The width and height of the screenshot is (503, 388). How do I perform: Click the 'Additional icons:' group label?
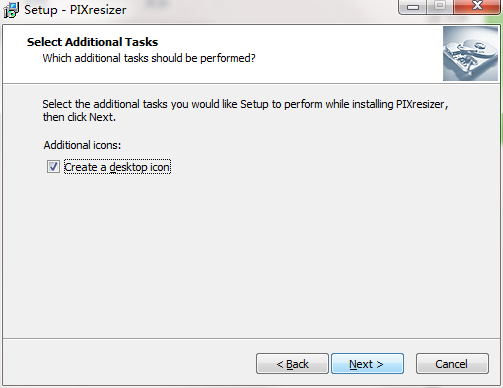(x=82, y=145)
